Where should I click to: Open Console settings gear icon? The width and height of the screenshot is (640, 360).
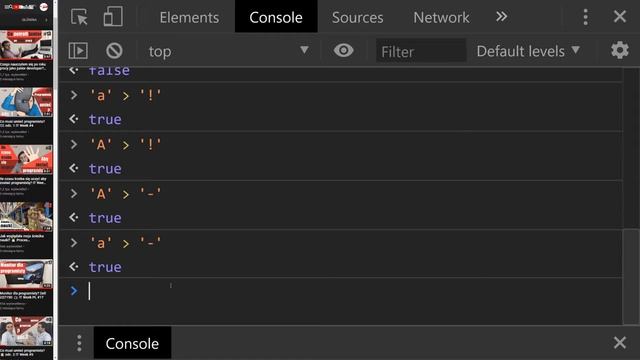(x=620, y=51)
